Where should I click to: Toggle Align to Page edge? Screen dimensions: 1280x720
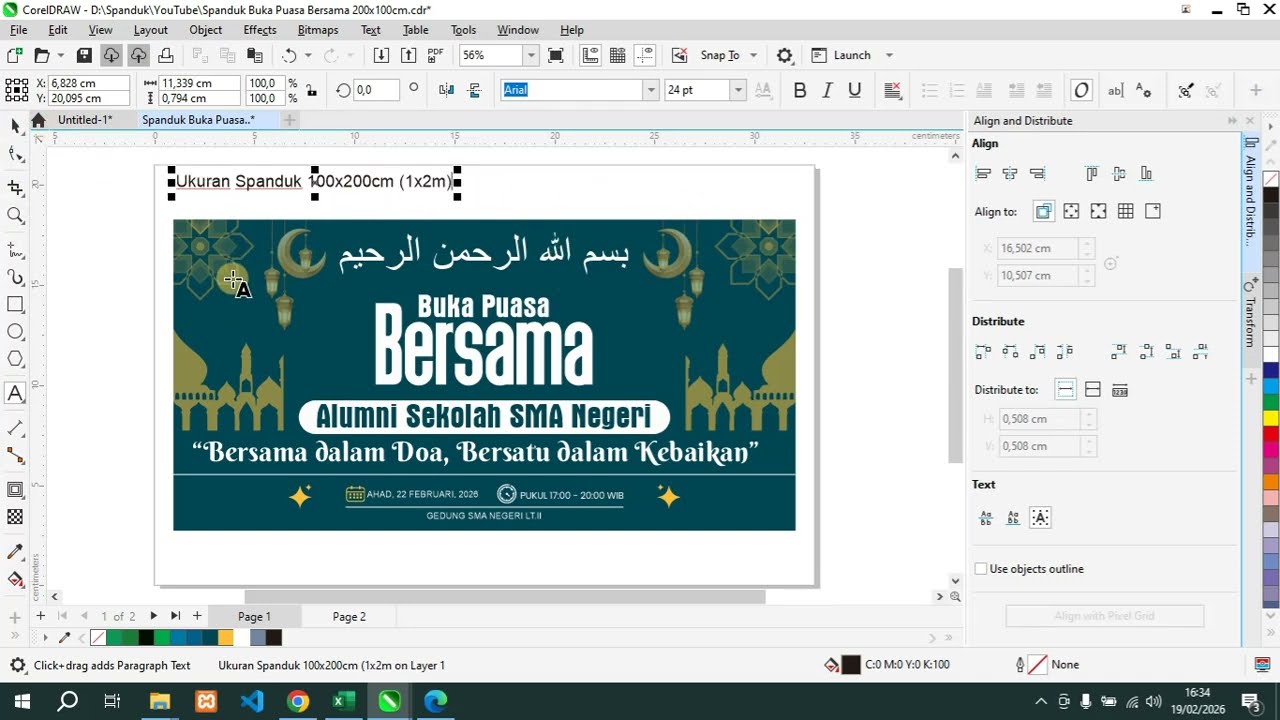point(1071,211)
